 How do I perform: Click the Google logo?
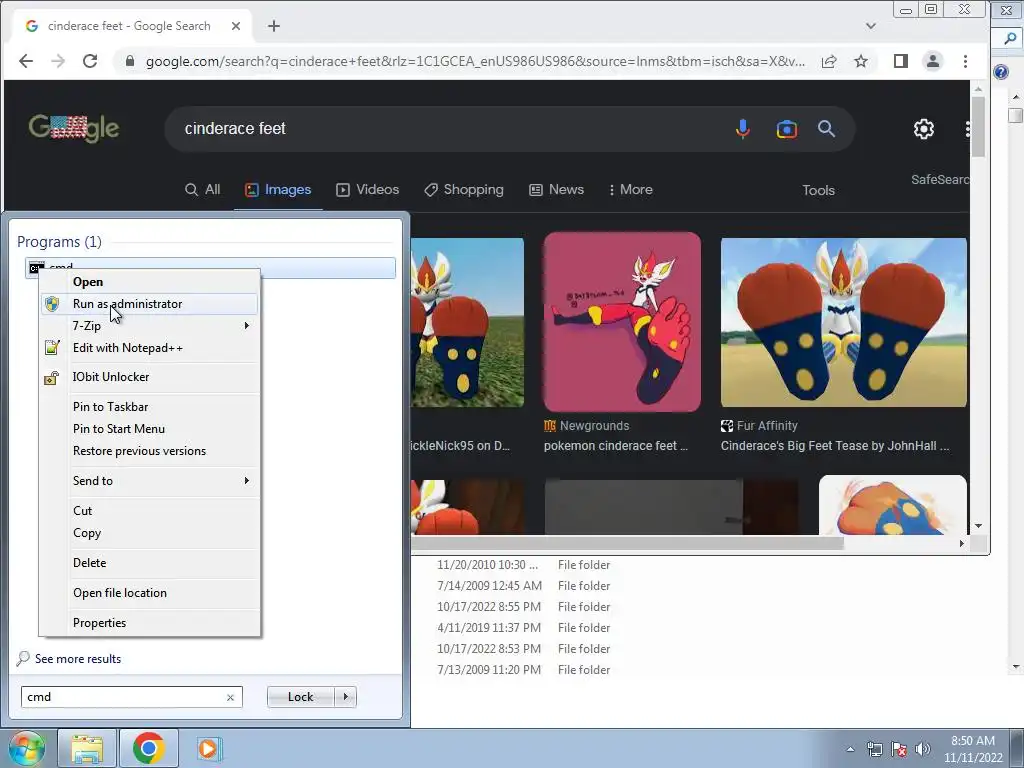pyautogui.click(x=73, y=128)
